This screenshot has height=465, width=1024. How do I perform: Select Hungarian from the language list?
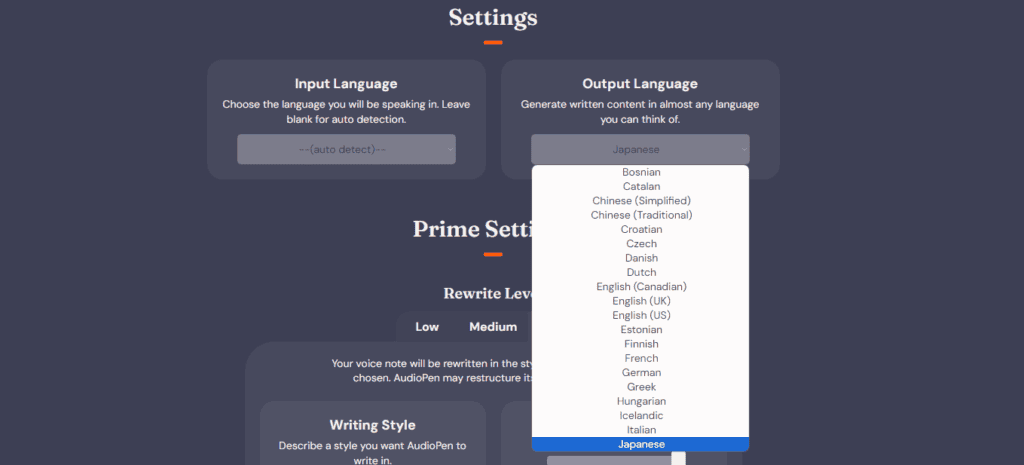click(x=641, y=402)
